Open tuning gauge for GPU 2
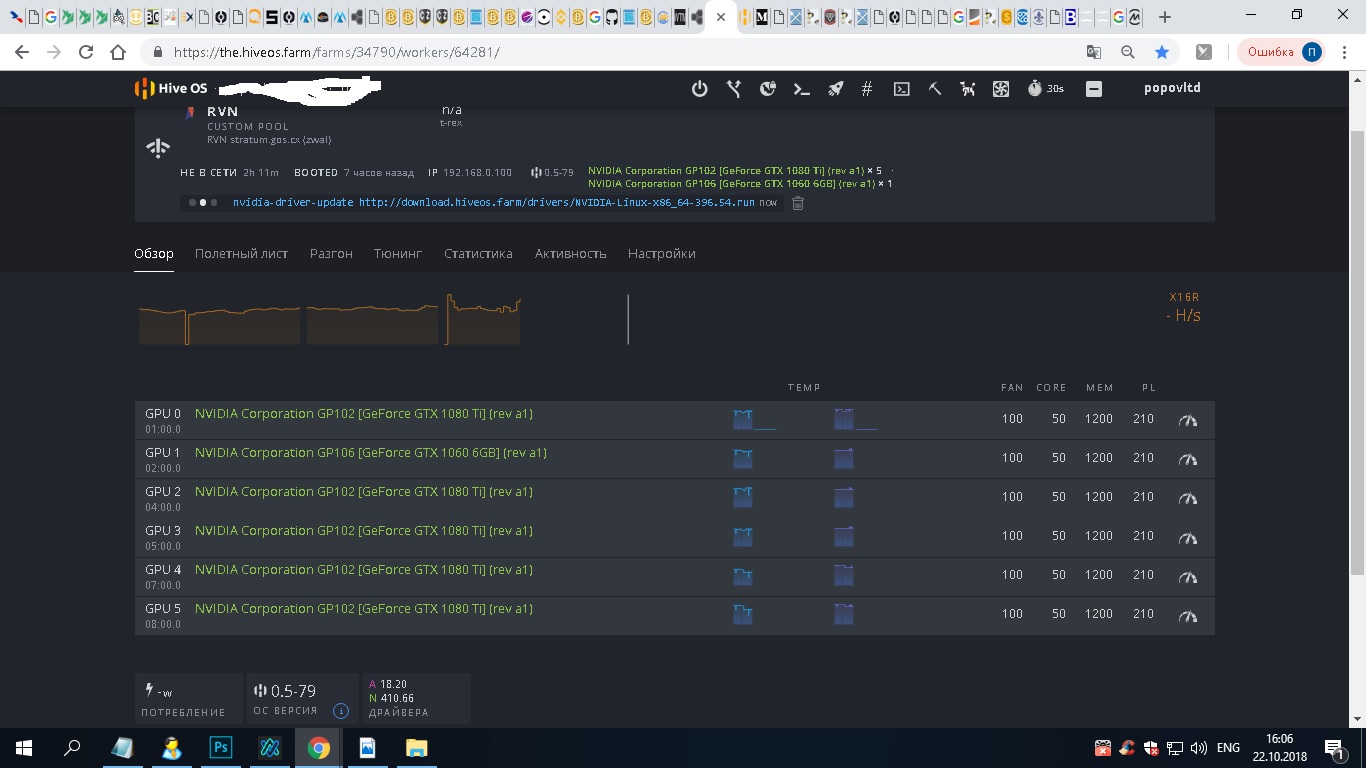Image resolution: width=1366 pixels, height=768 pixels. click(1188, 498)
